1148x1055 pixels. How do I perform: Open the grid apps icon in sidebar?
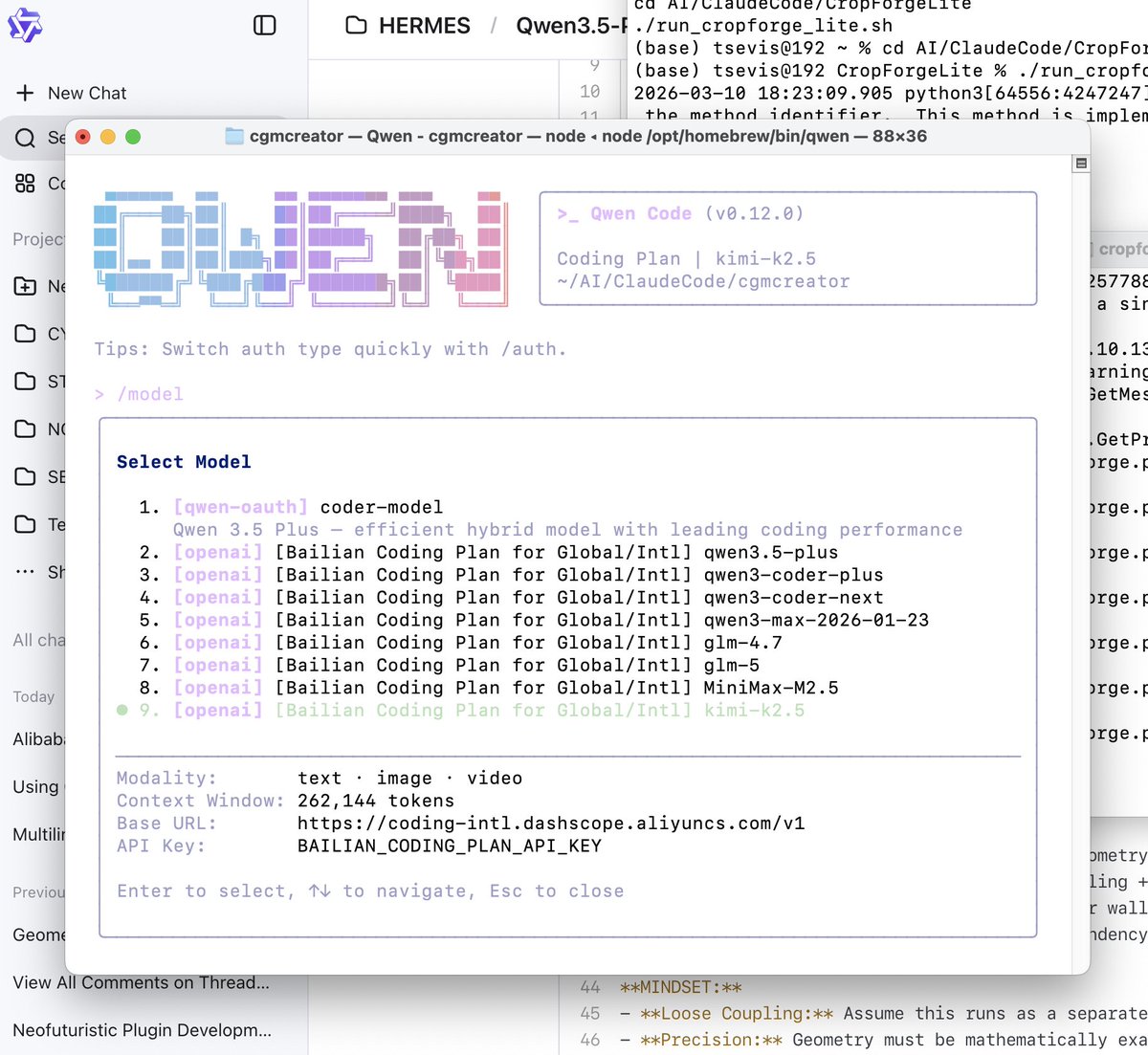point(26,183)
